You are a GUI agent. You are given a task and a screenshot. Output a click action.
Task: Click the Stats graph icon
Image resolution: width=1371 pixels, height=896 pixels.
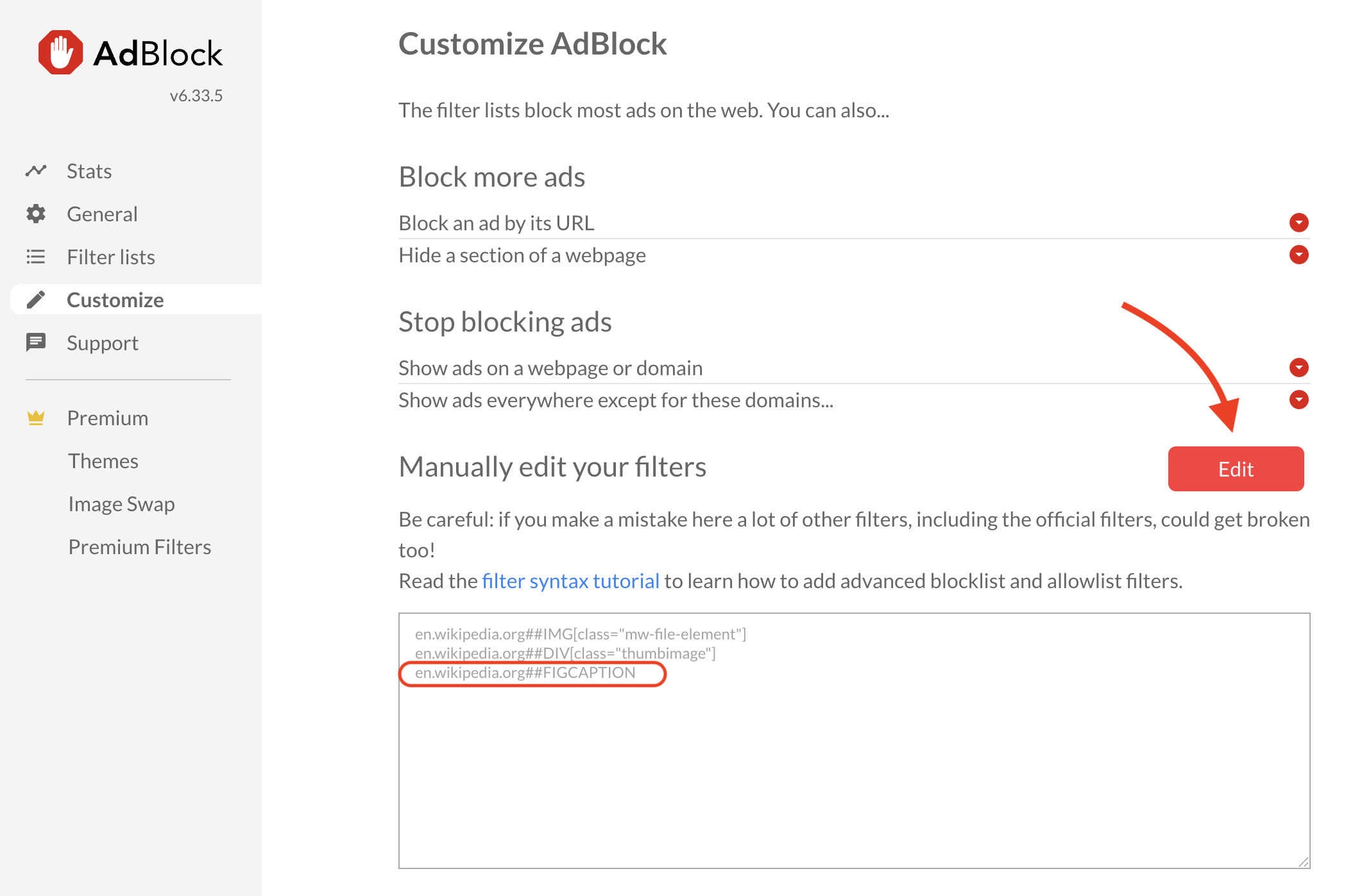36,171
